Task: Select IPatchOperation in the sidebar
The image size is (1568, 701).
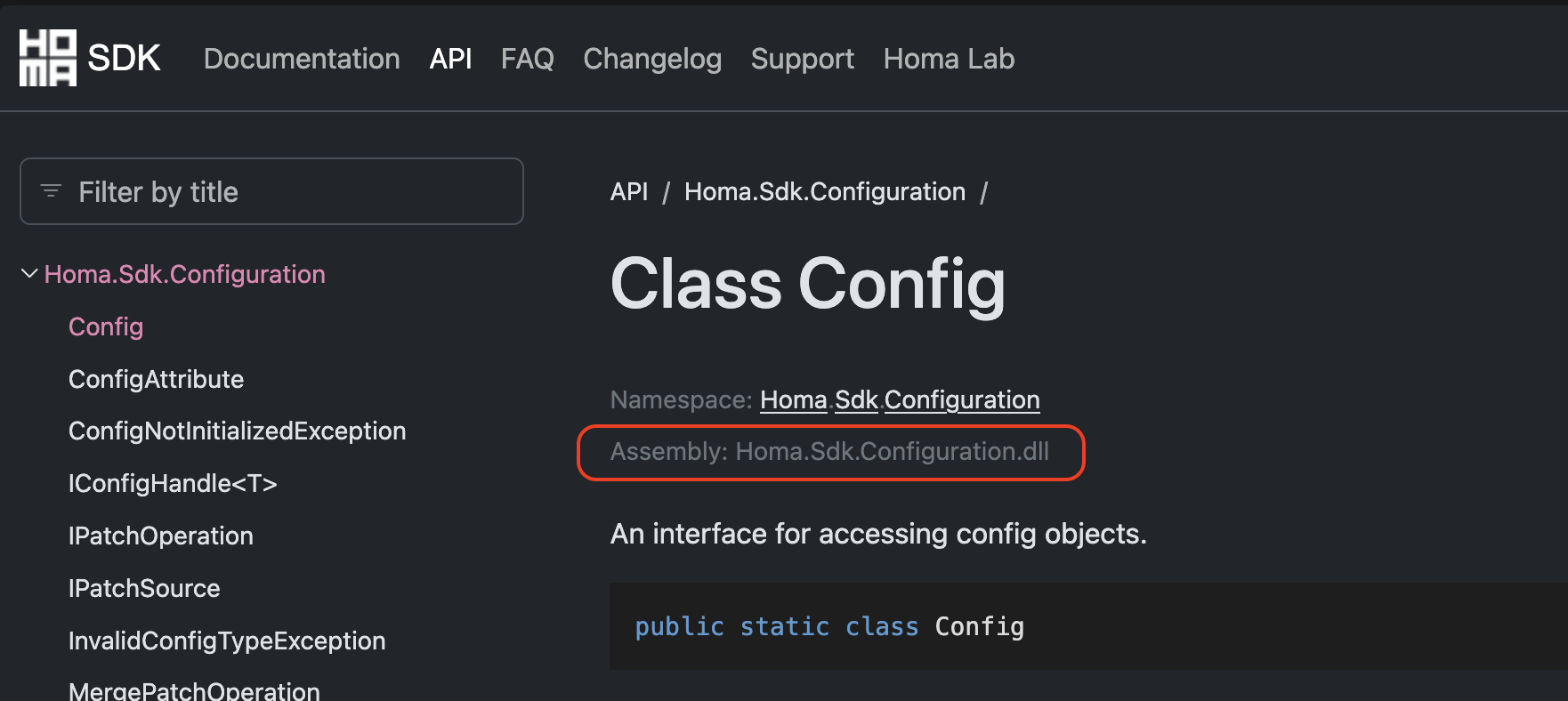Action: coord(161,536)
